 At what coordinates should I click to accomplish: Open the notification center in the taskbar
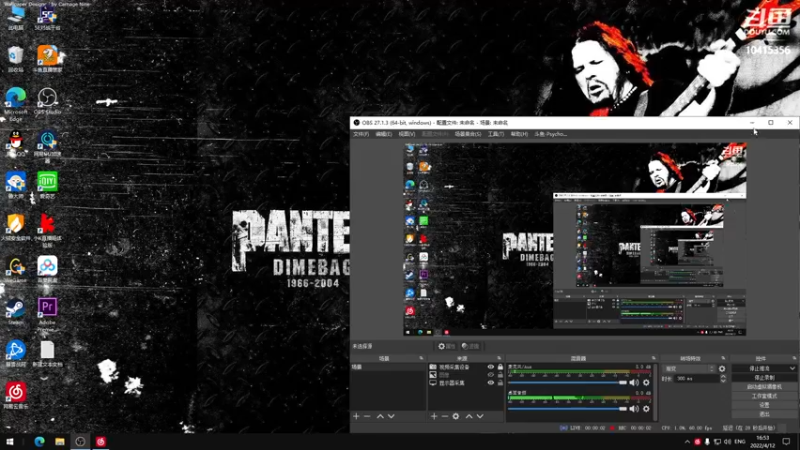pos(786,441)
